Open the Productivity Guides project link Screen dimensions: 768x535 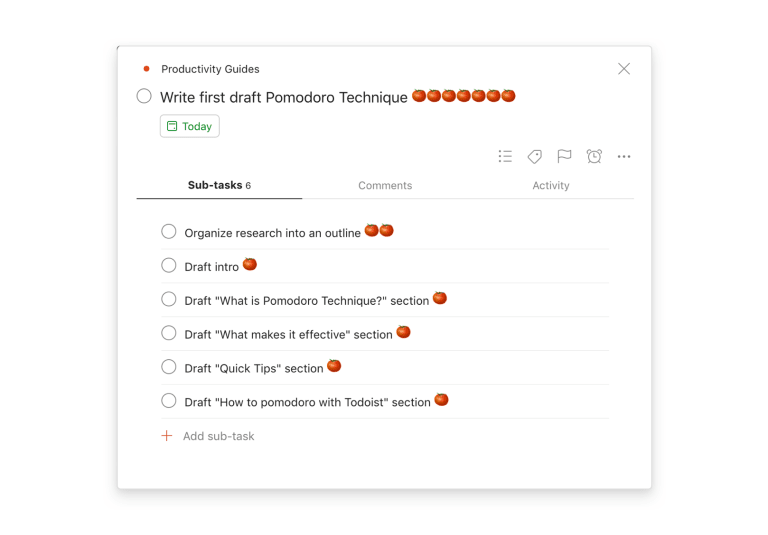[211, 69]
